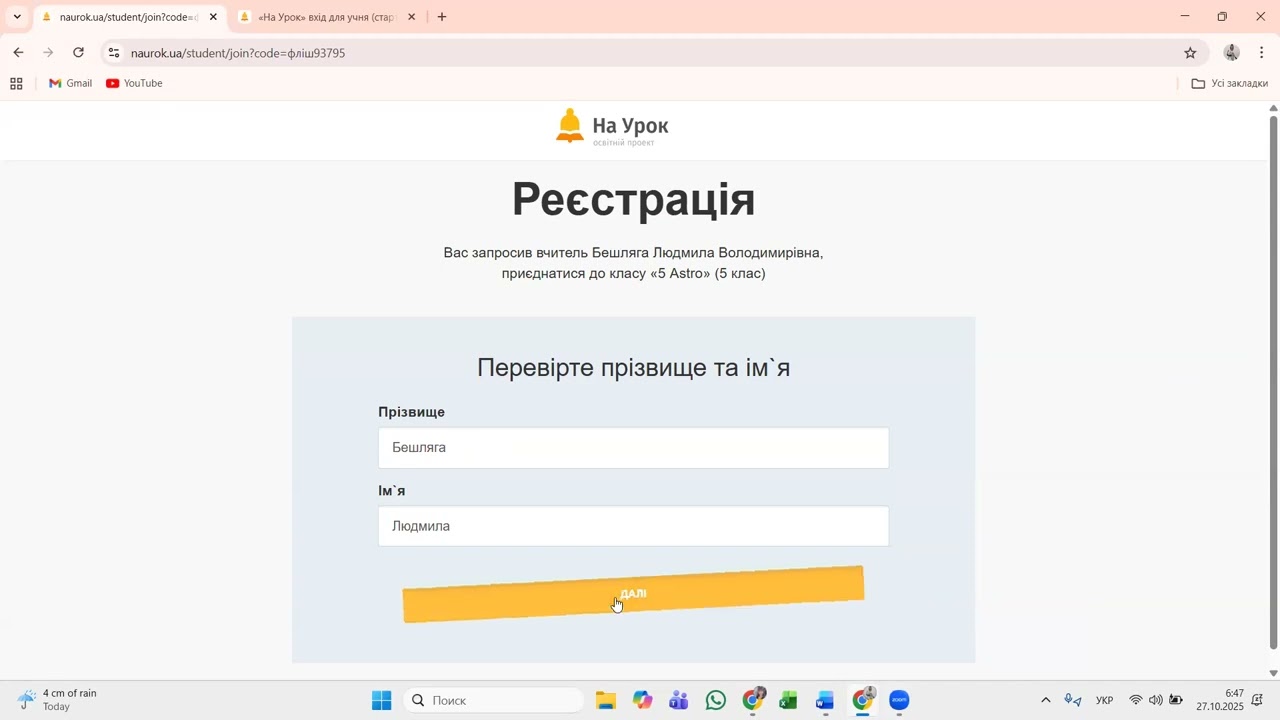The width and height of the screenshot is (1280, 720).
Task: Click the yellow ДАЛІ button
Action: click(633, 594)
